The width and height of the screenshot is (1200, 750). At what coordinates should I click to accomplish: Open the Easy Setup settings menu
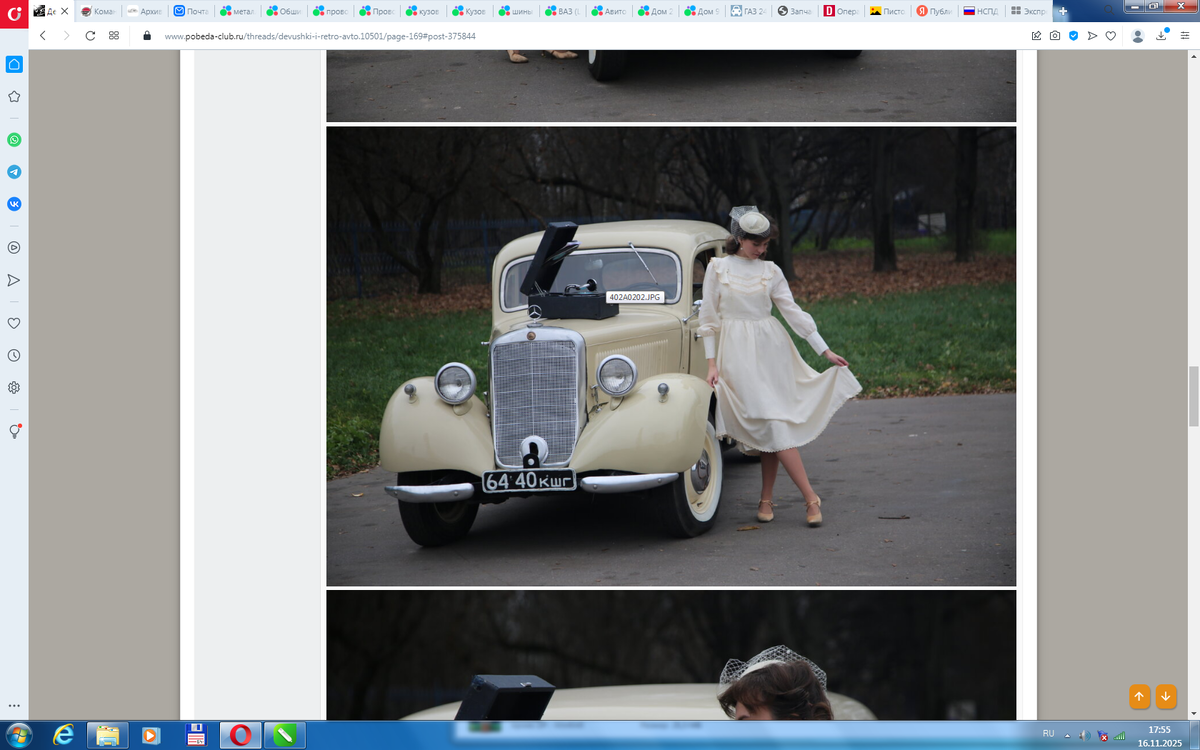click(1184, 35)
